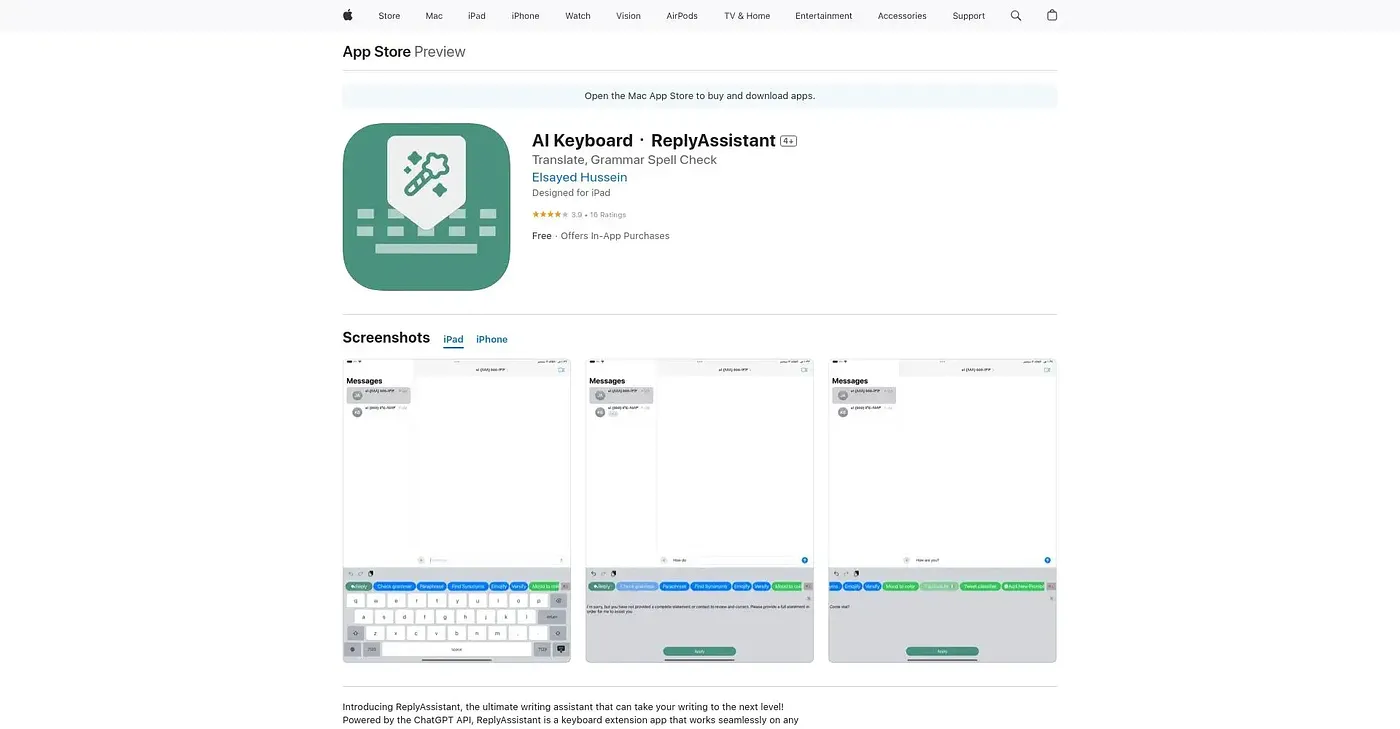This screenshot has height=729, width=1400.
Task: Open the iPad nav item
Action: point(477,16)
